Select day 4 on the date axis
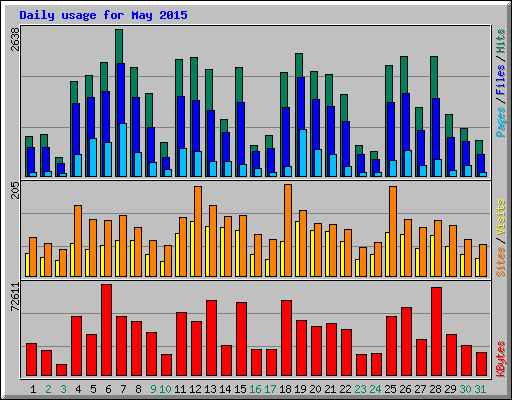The height and width of the screenshot is (400, 512). click(78, 389)
